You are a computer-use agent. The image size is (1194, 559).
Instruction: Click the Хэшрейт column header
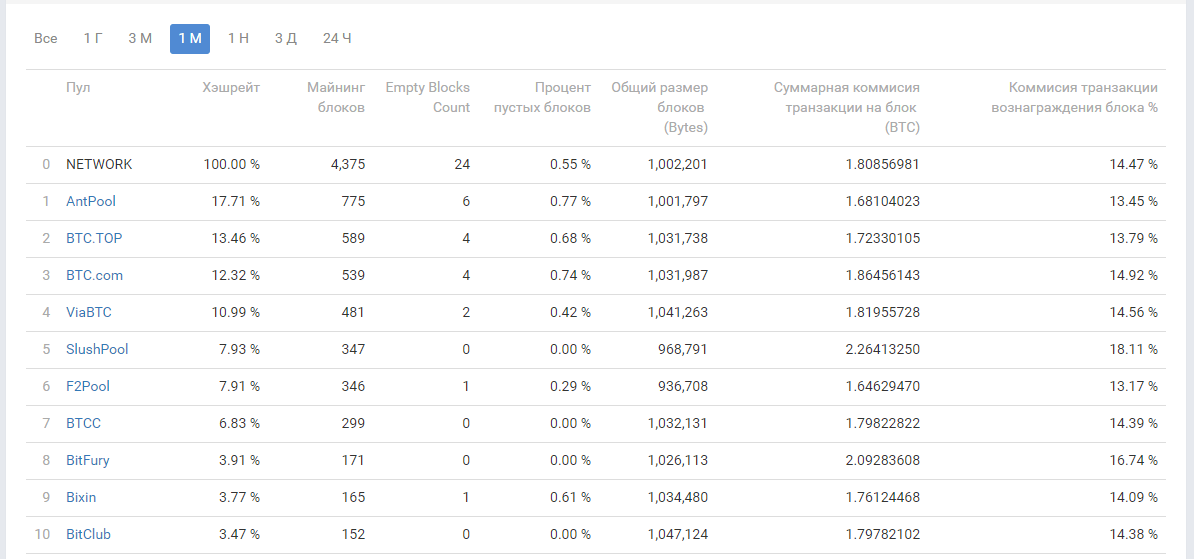pos(231,88)
